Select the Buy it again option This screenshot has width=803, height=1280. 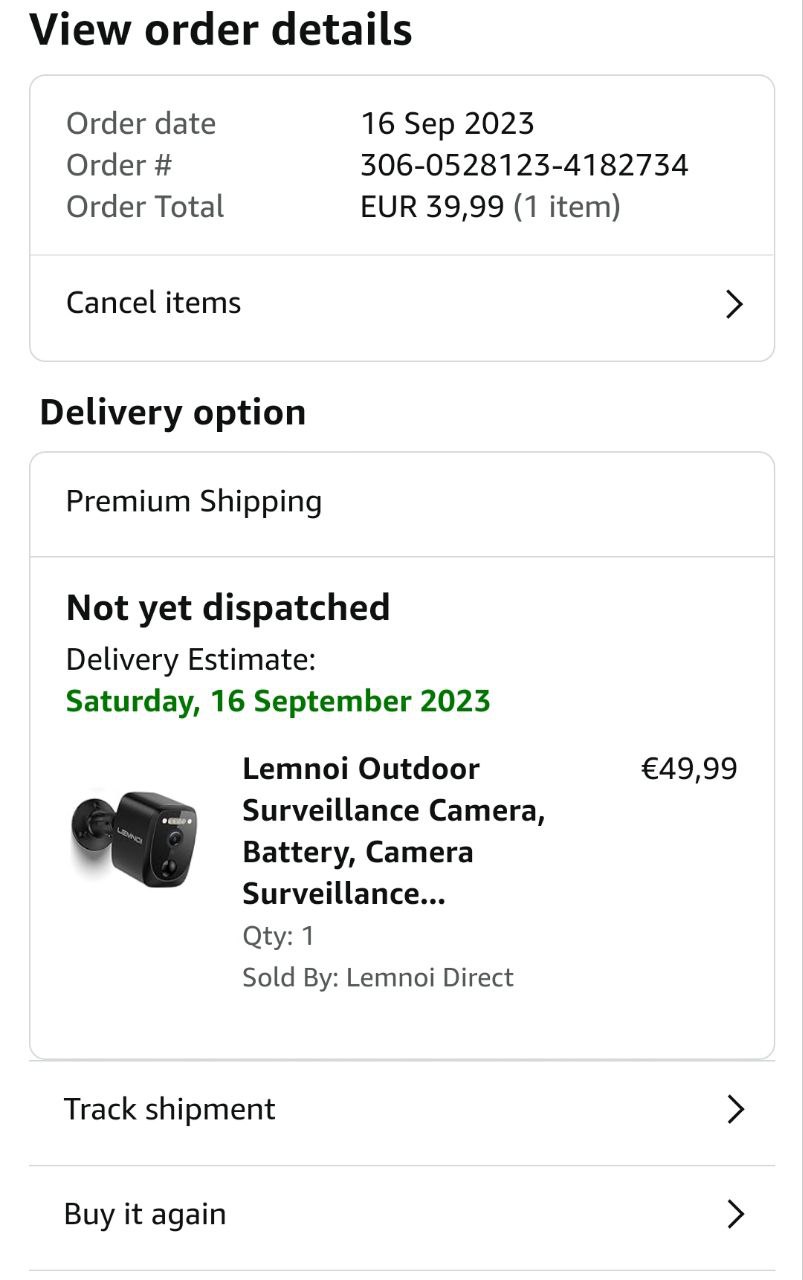click(x=145, y=1214)
